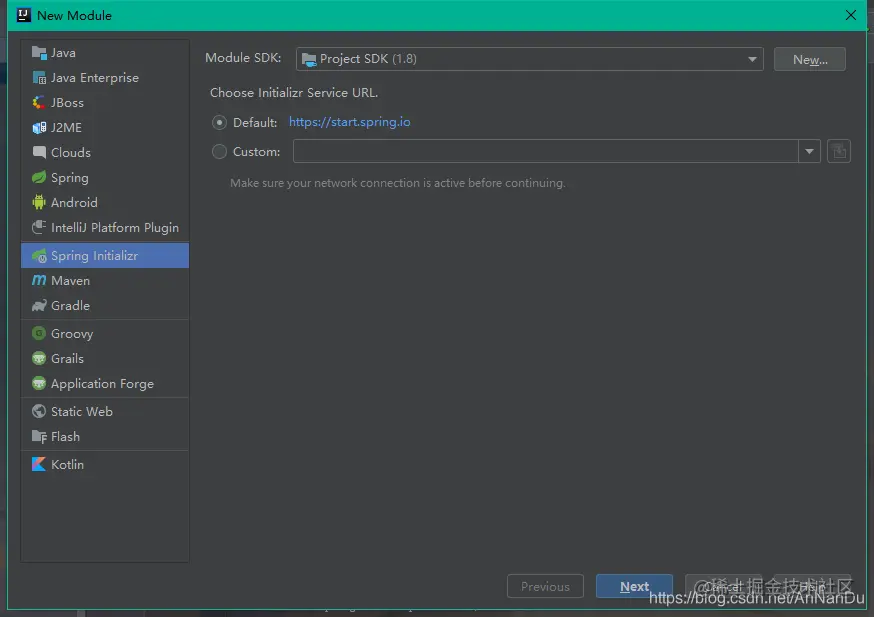This screenshot has width=874, height=617.
Task: Click the Gradle elephant icon
Action: pos(39,305)
